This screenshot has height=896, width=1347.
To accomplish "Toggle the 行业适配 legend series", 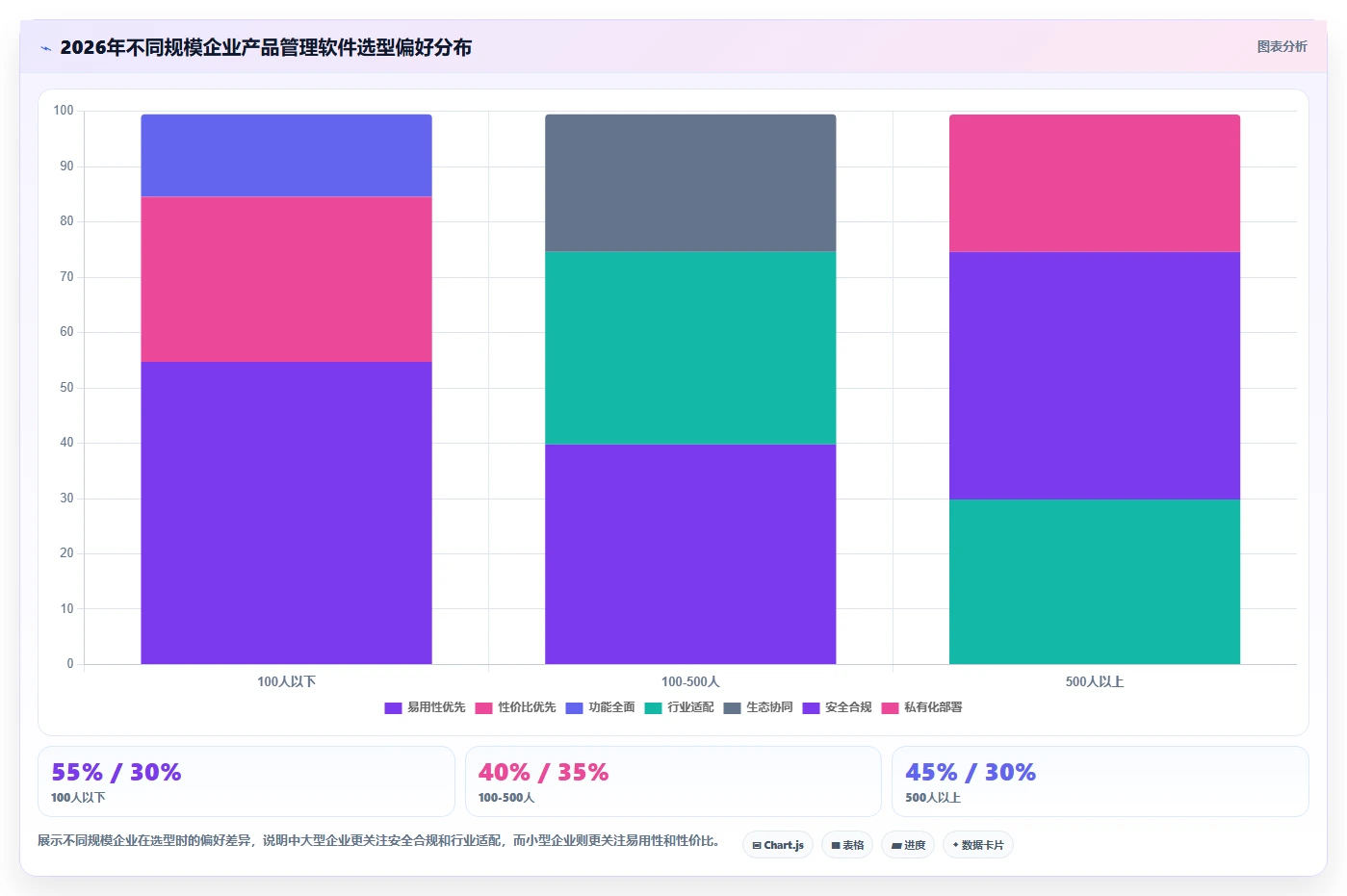I will pos(679,707).
